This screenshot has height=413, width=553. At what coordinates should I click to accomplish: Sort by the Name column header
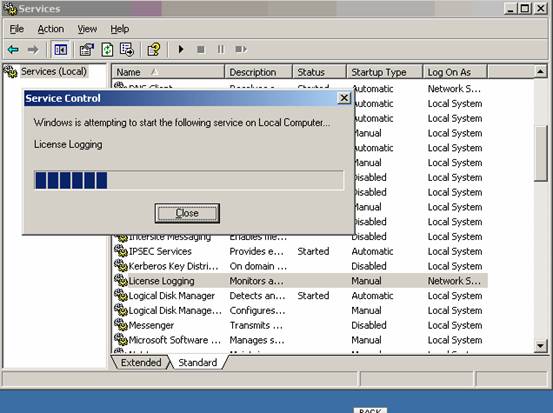pos(168,72)
